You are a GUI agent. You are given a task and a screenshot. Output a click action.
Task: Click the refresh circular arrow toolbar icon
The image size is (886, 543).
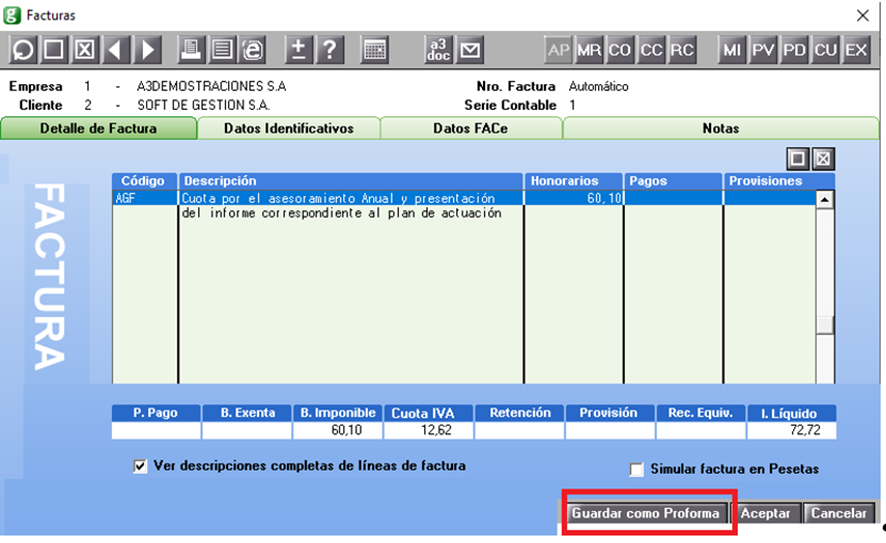pos(23,50)
